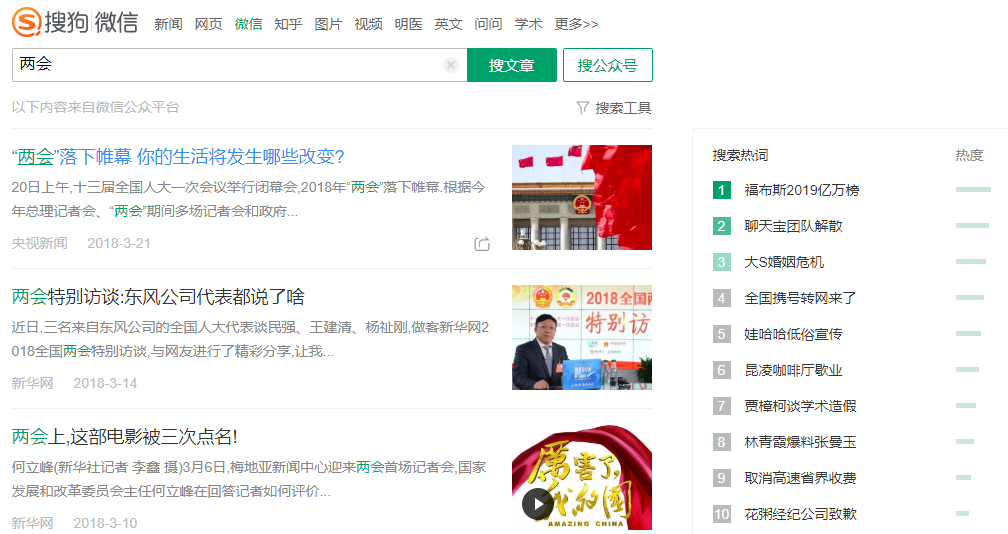Open article “两会”落下帷幕 你的生活将发生哪些改变
1008x534 pixels.
coord(178,157)
